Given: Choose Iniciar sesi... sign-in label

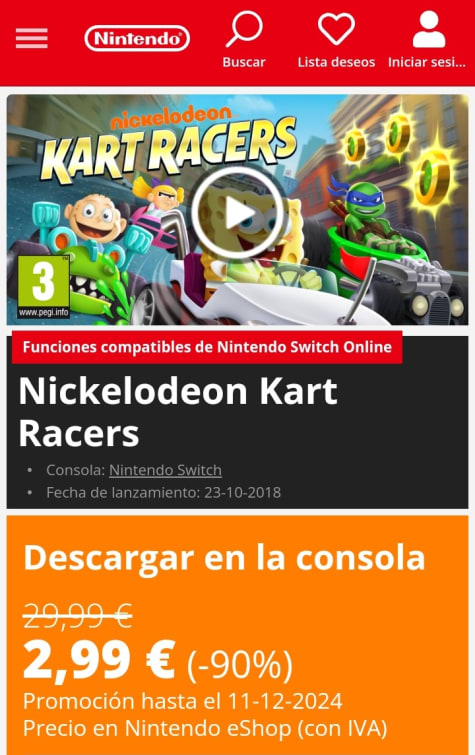Looking at the screenshot, I should (427, 62).
